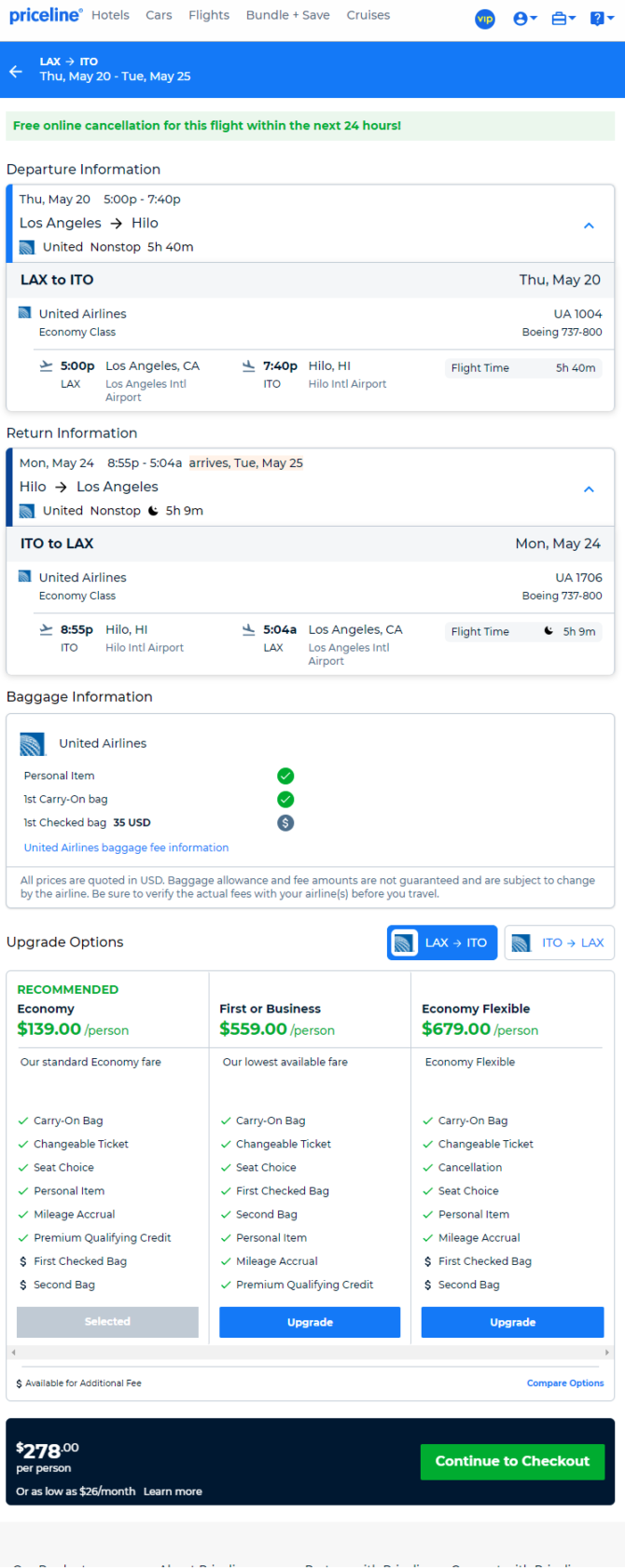Viewport: 625px width, 1568px height.
Task: Click the $278.00 per person total
Action: coord(48,1451)
